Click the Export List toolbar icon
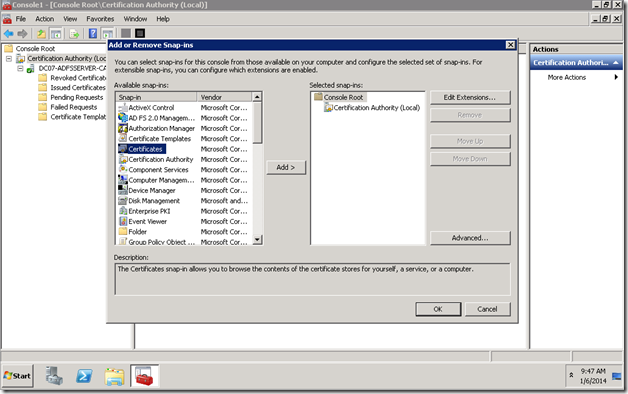The image size is (628, 394). pyautogui.click(x=74, y=34)
